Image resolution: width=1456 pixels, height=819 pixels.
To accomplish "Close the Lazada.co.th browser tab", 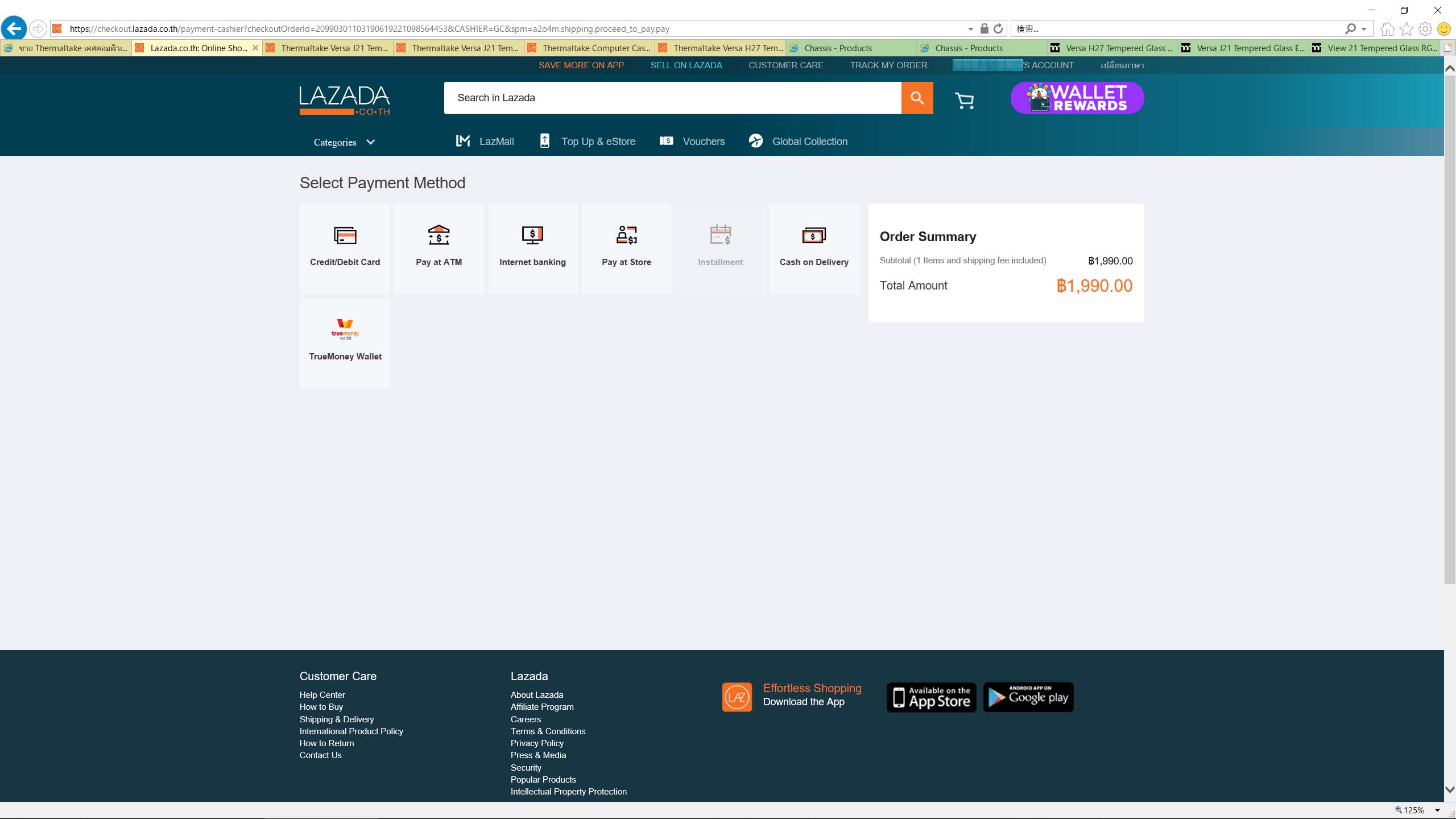I will 255,48.
